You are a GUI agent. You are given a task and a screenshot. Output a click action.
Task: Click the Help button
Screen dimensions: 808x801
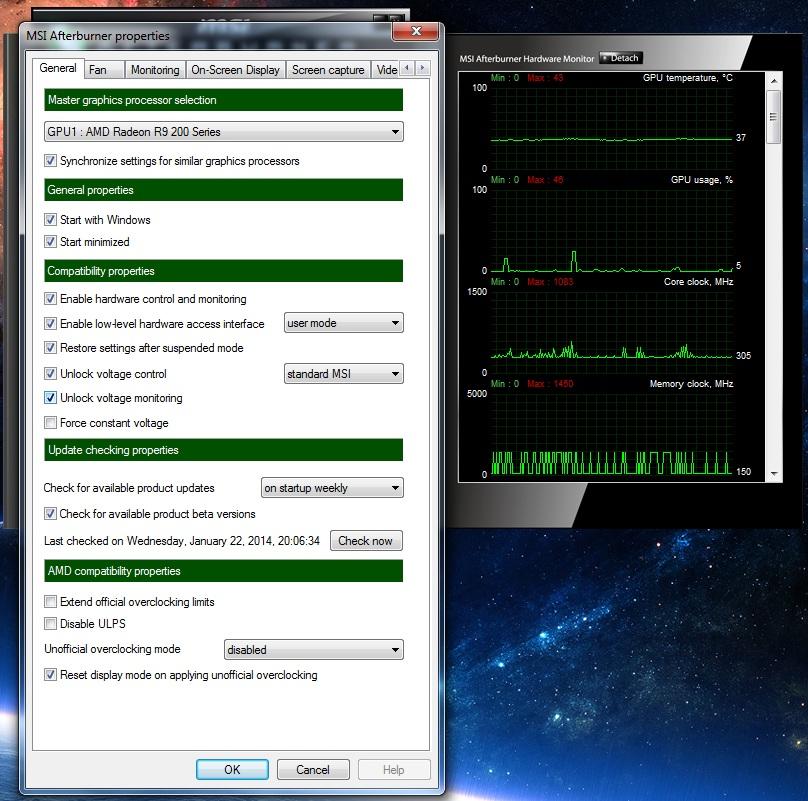click(x=394, y=770)
